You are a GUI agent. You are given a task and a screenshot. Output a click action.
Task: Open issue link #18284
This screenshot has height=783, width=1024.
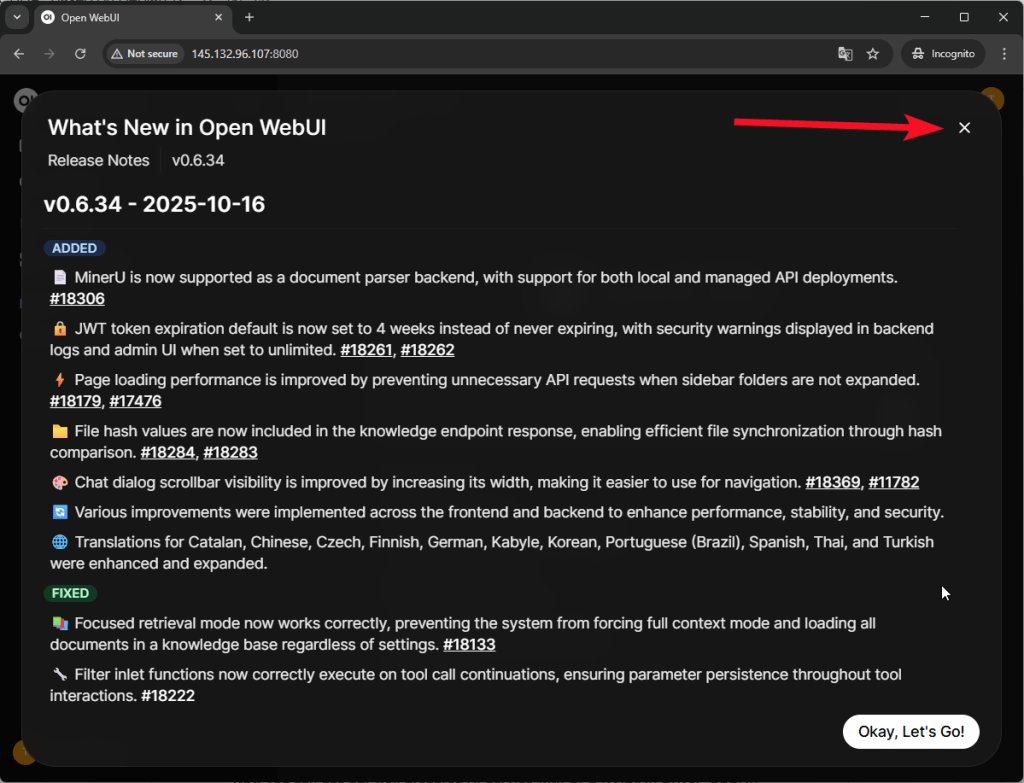tap(167, 453)
